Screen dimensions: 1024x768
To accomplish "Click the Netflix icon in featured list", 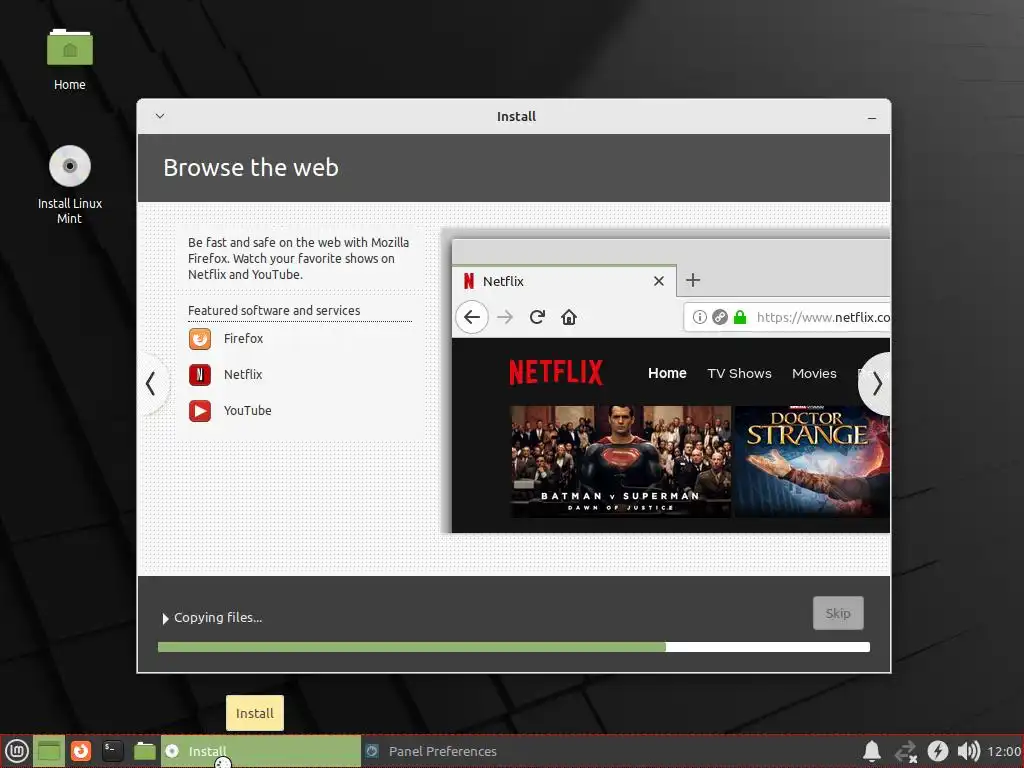I will coord(200,375).
